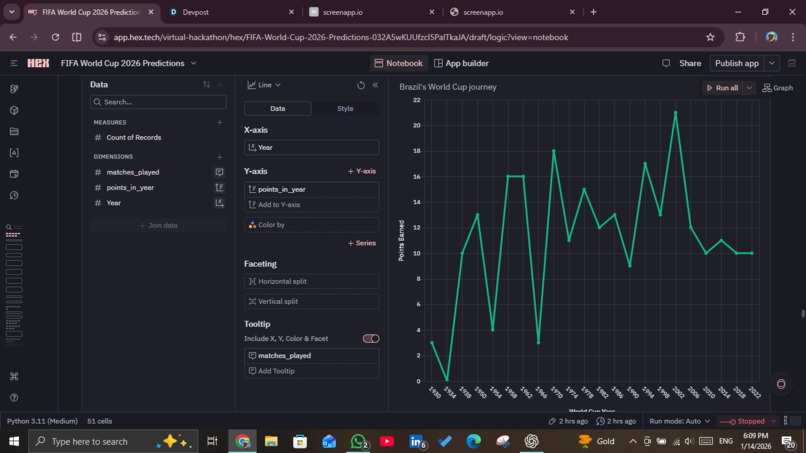Viewport: 806px width, 453px height.
Task: Expand the kernel Stopped dropdown arrow
Action: click(773, 421)
